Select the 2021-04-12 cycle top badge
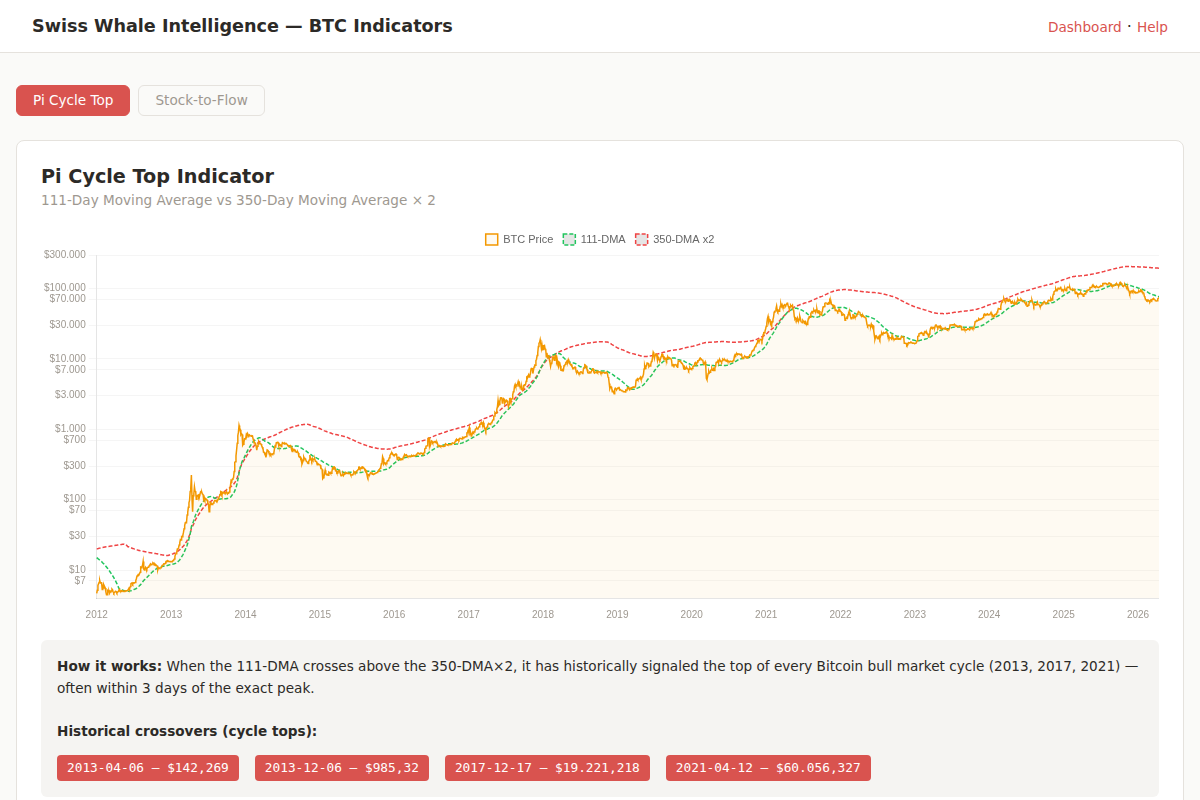The image size is (1200, 800). coord(767,768)
